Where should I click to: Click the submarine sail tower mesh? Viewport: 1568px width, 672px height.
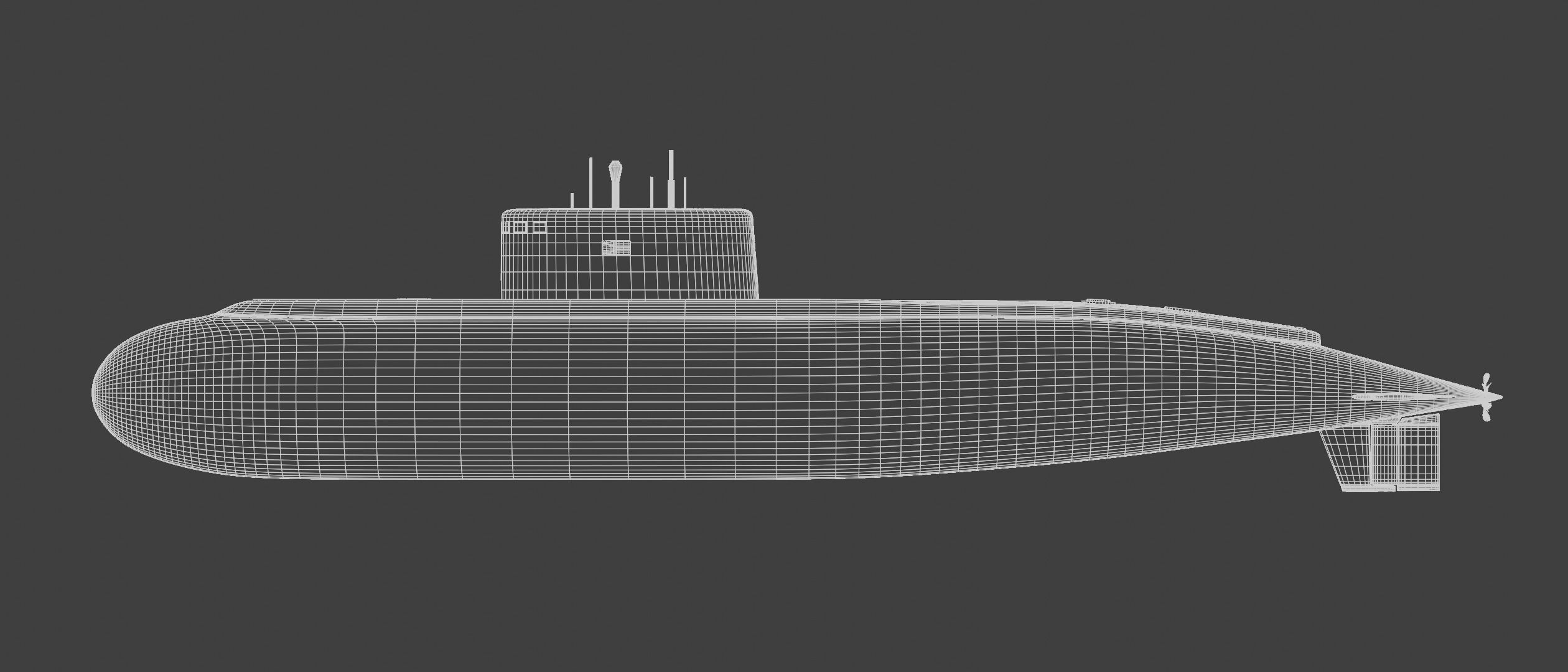click(x=630, y=254)
